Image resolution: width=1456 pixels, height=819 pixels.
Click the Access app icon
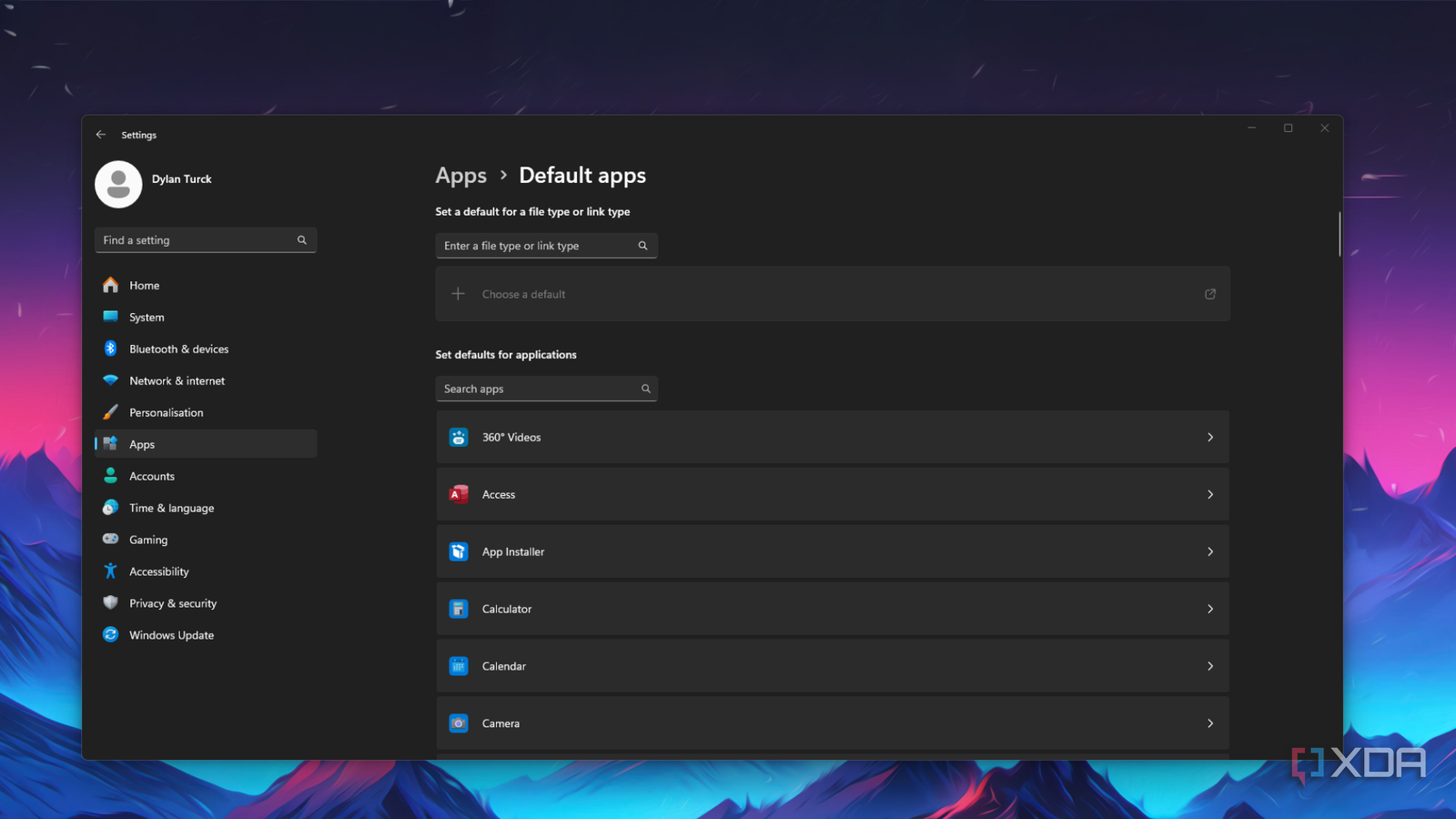coord(459,494)
